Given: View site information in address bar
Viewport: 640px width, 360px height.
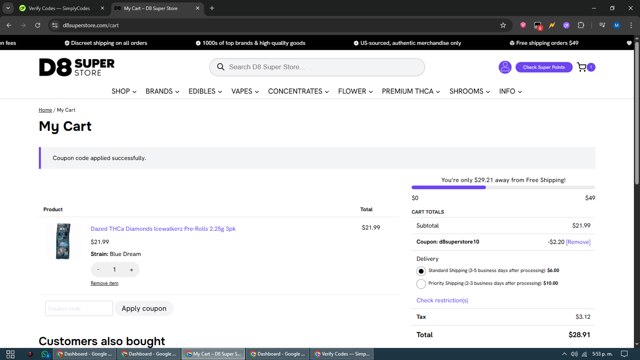Looking at the screenshot, I should pos(55,25).
